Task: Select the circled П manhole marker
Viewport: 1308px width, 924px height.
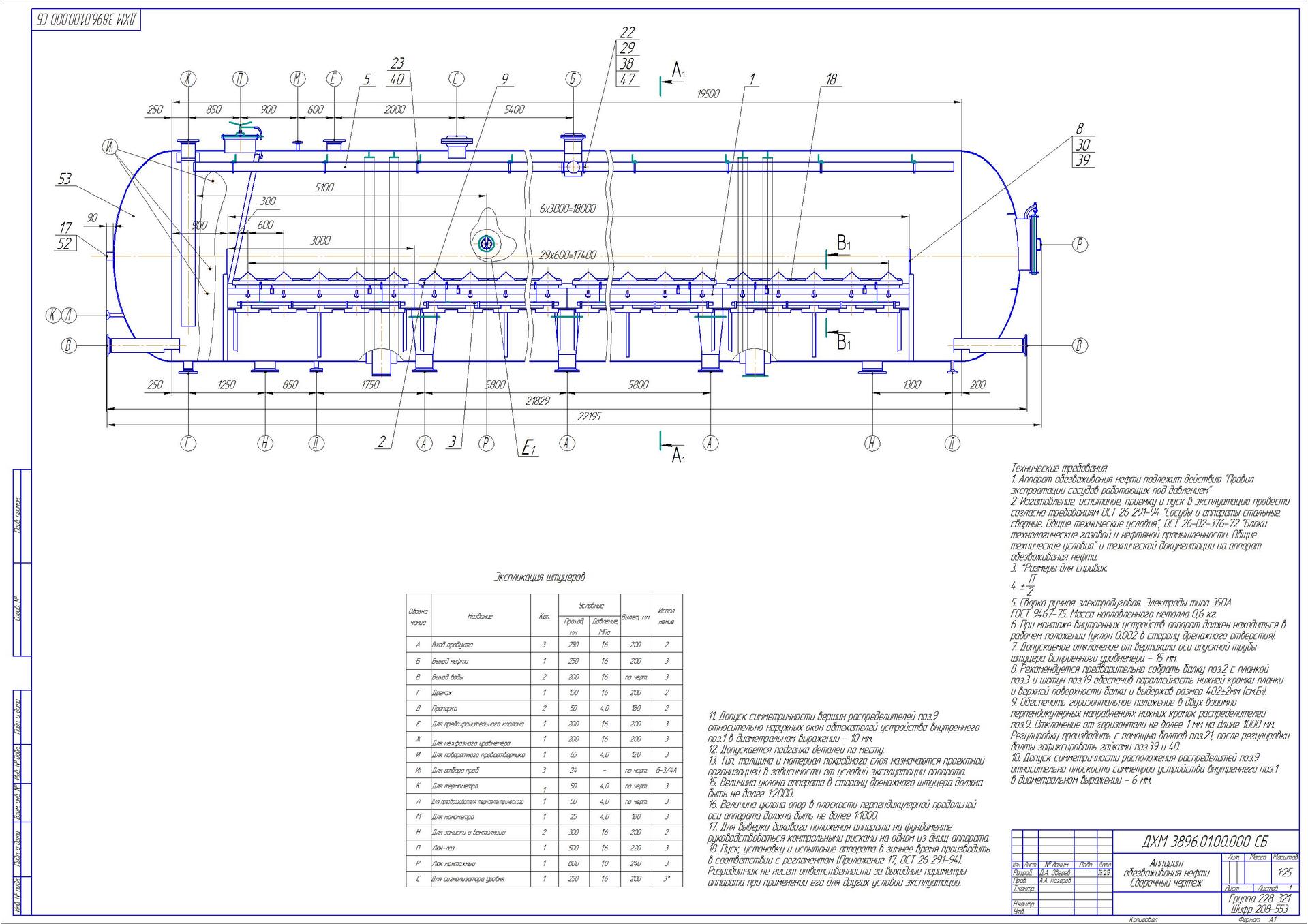Action: (x=240, y=79)
